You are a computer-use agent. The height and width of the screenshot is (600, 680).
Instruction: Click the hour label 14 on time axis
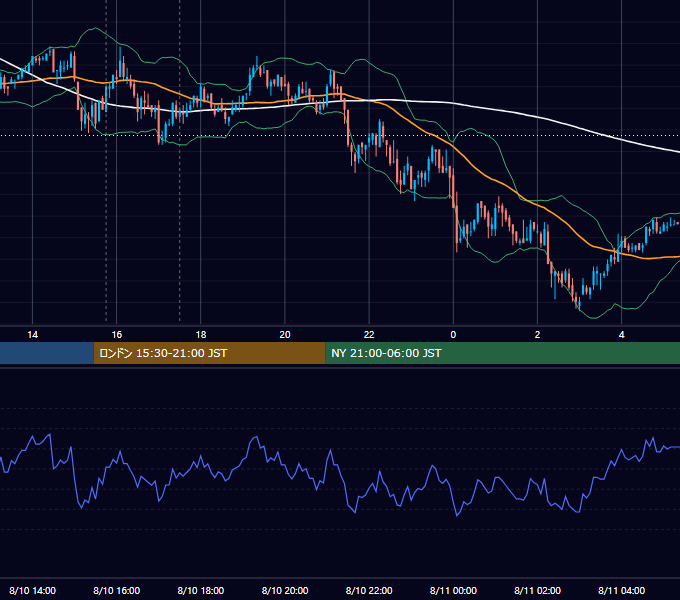33,335
